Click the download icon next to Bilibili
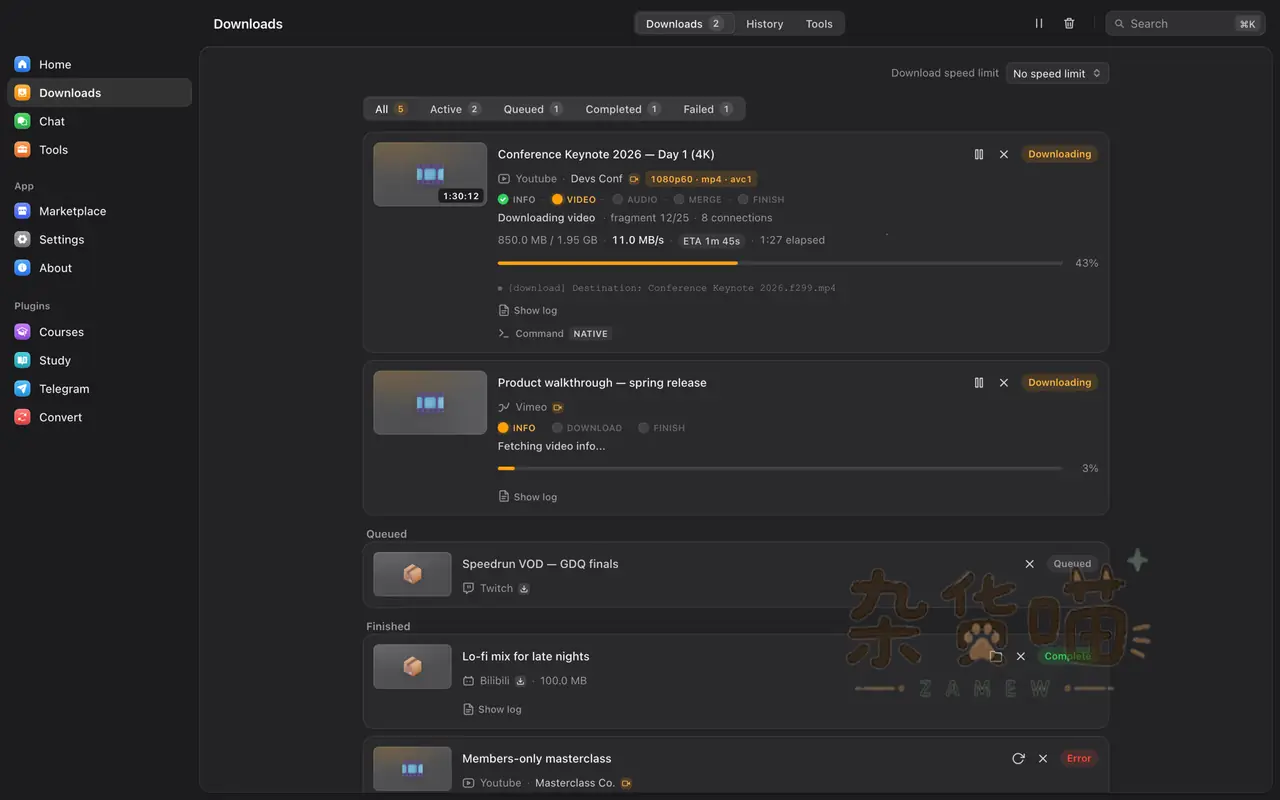The width and height of the screenshot is (1280, 800). (520, 681)
